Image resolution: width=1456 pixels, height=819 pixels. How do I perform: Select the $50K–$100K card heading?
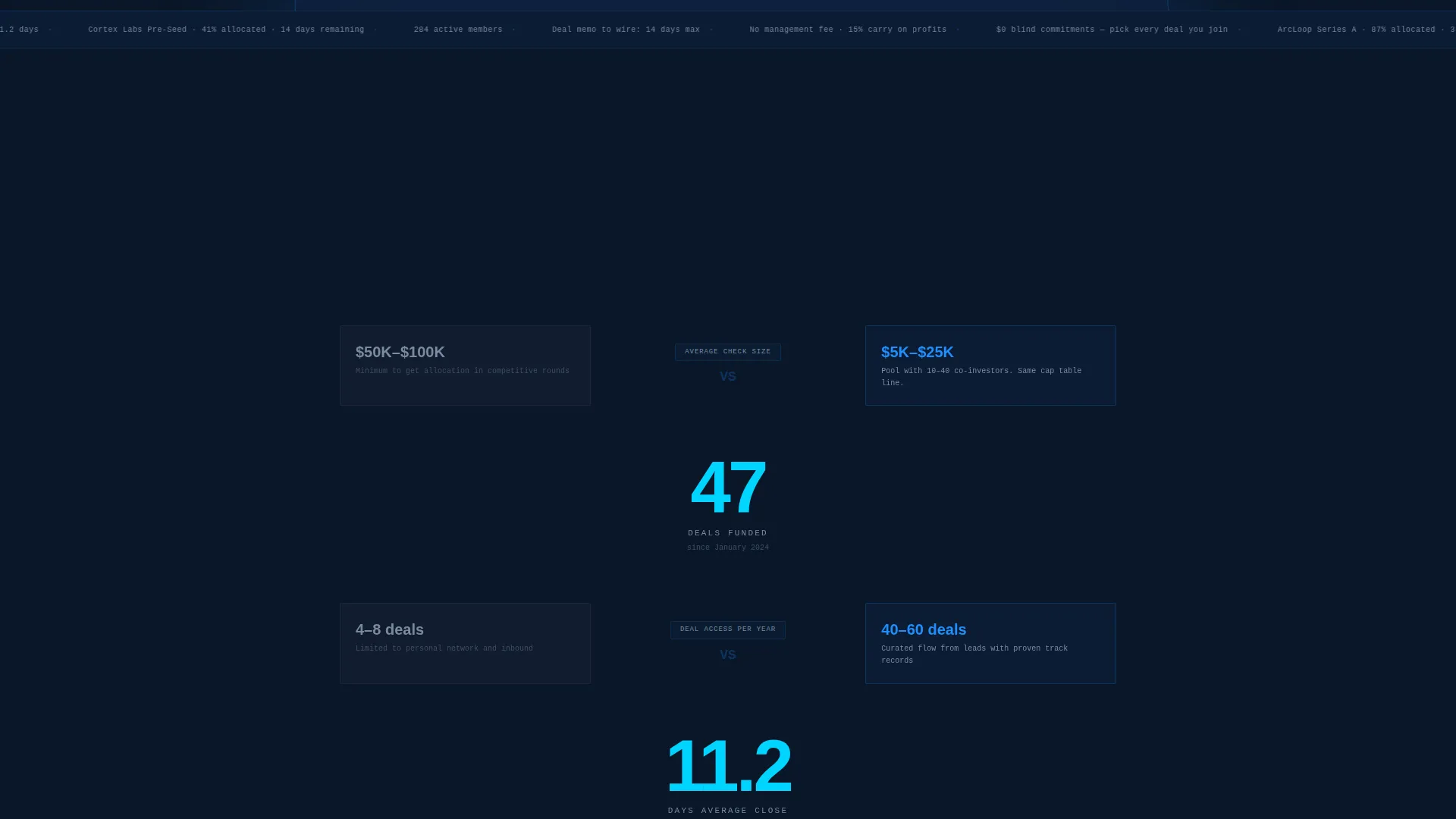point(400,352)
